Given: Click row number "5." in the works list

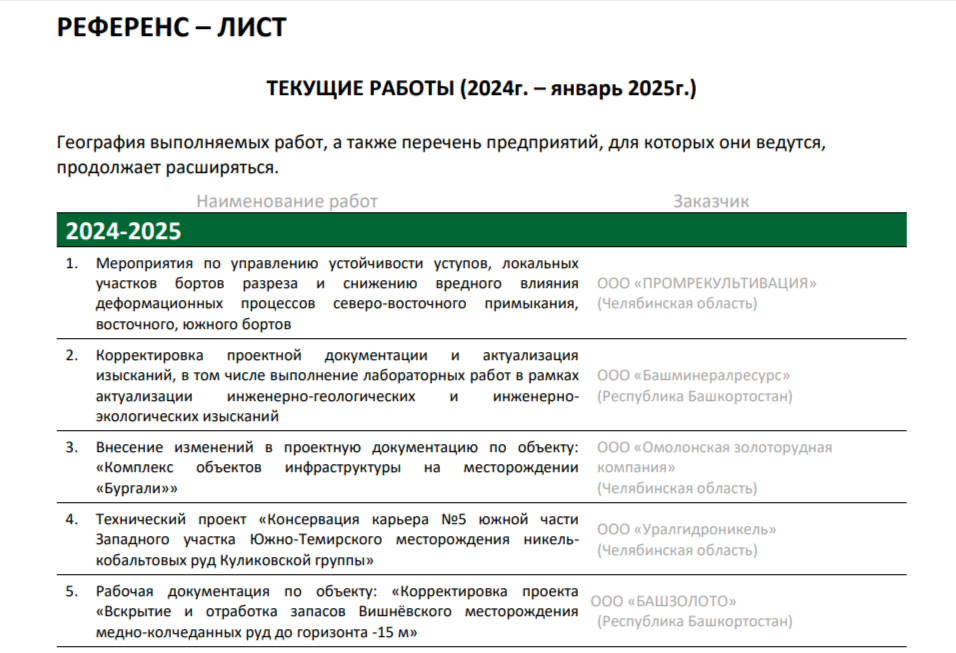Looking at the screenshot, I should pyautogui.click(x=72, y=591).
